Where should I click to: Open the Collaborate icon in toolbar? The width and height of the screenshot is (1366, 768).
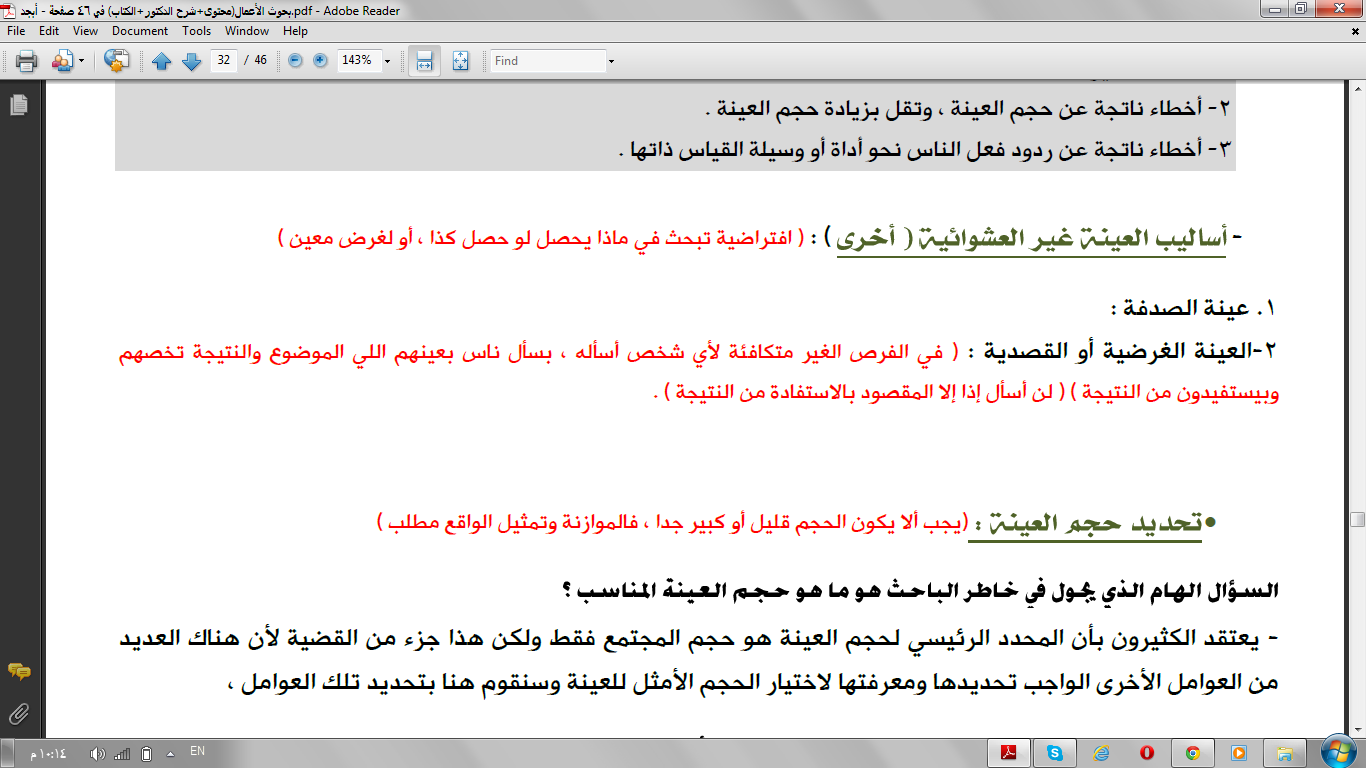click(x=62, y=61)
